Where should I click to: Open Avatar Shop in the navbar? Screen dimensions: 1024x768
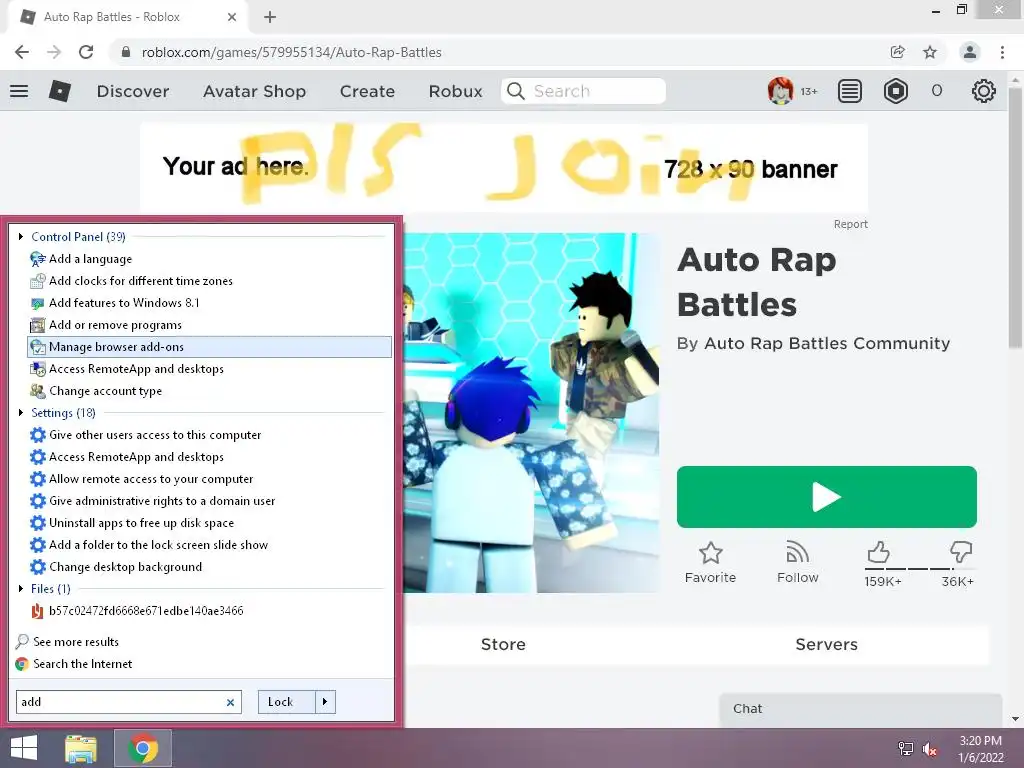254,91
